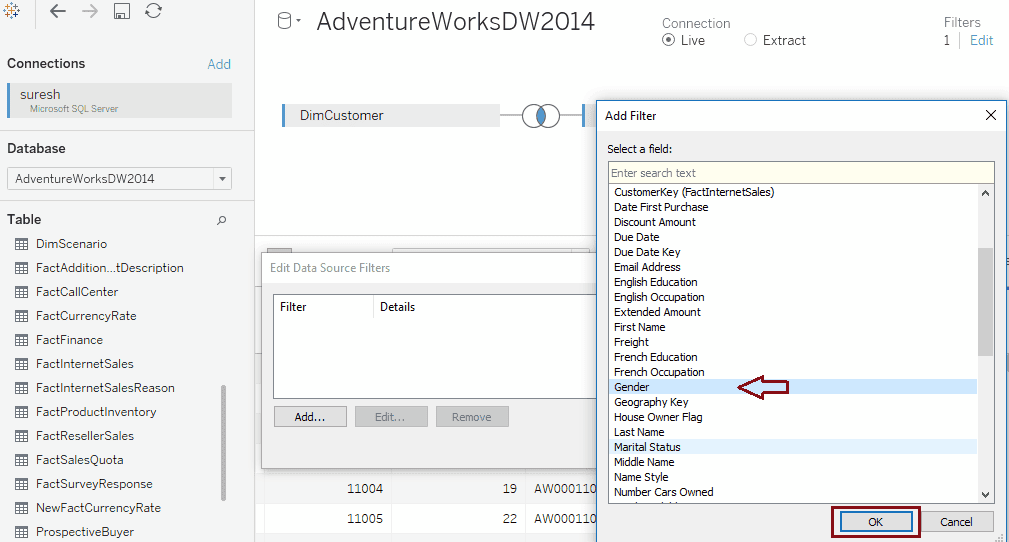Go back with the left arrow
The width and height of the screenshot is (1009, 542).
coord(58,11)
